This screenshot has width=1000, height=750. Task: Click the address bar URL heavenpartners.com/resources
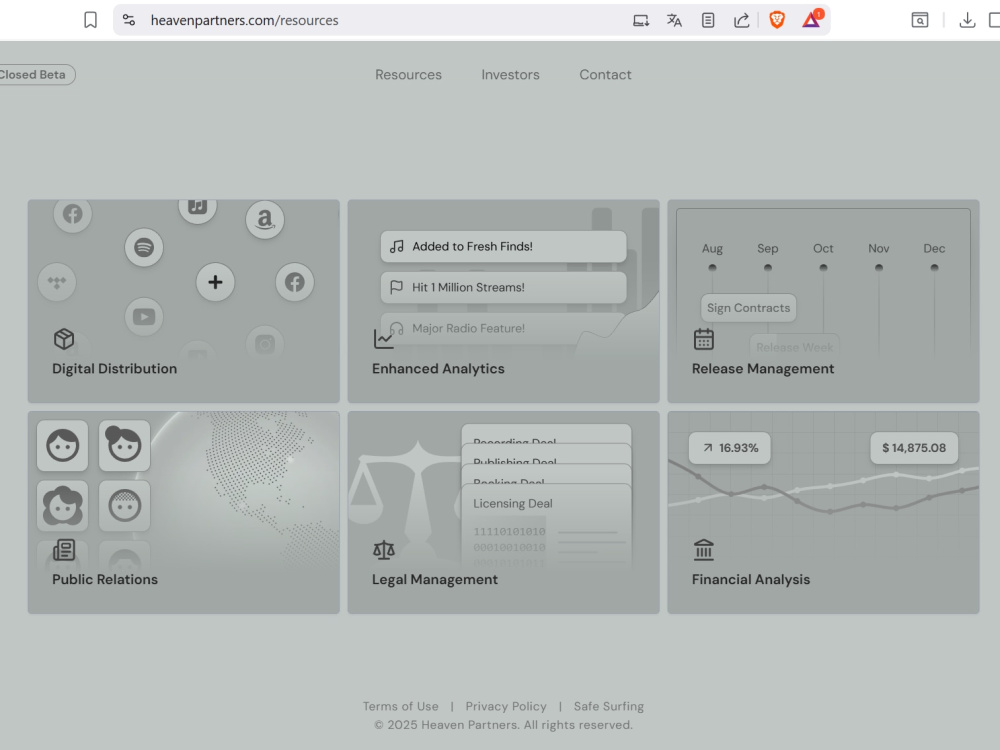[x=244, y=20]
